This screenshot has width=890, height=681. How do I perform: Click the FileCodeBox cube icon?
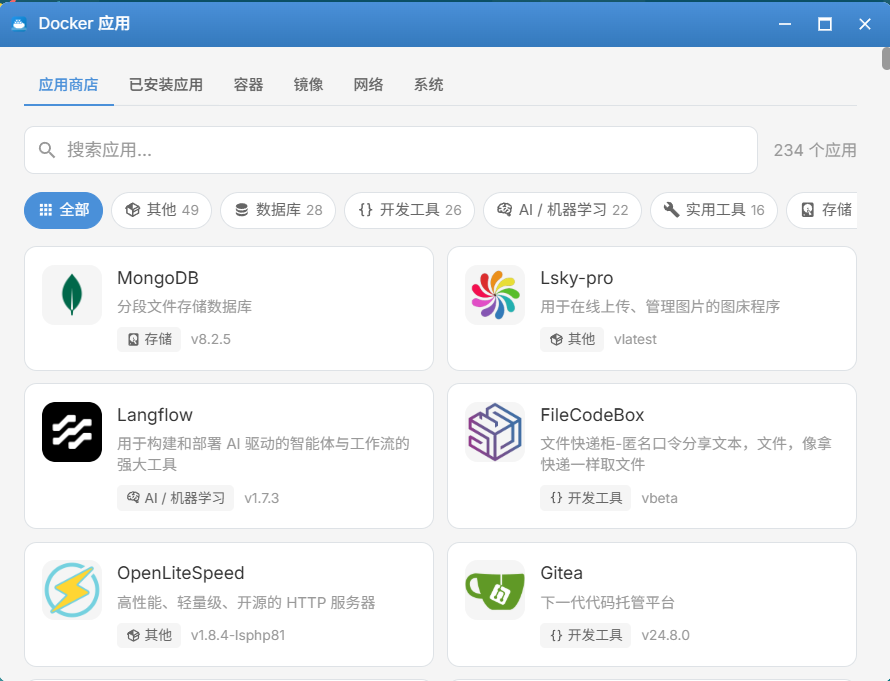(494, 432)
